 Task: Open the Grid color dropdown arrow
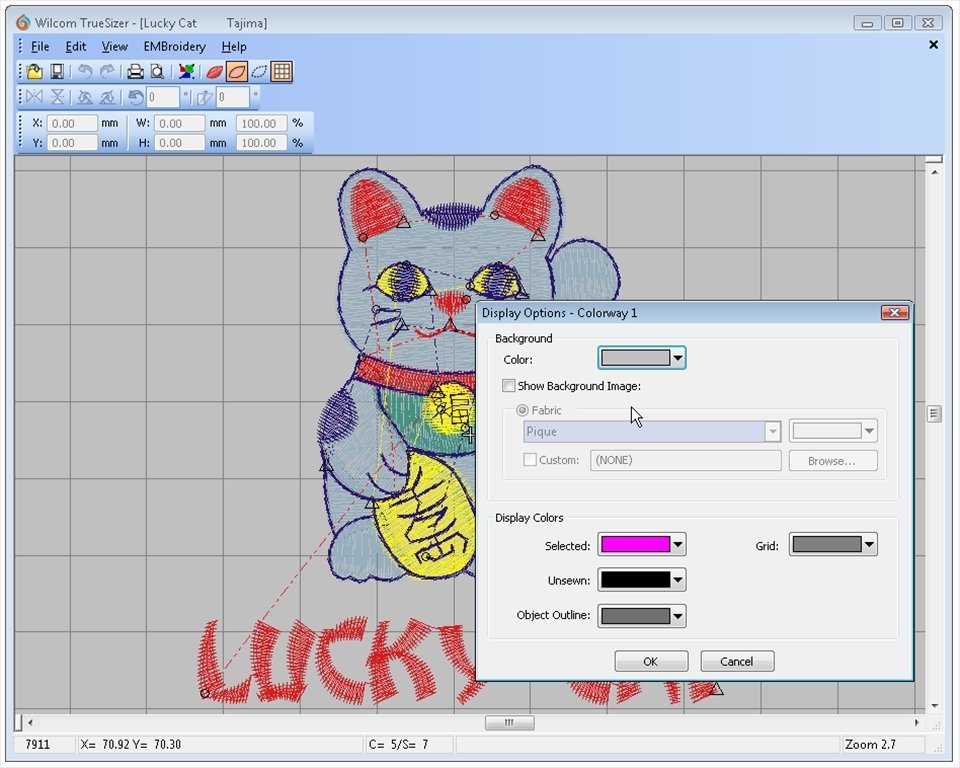coord(869,544)
